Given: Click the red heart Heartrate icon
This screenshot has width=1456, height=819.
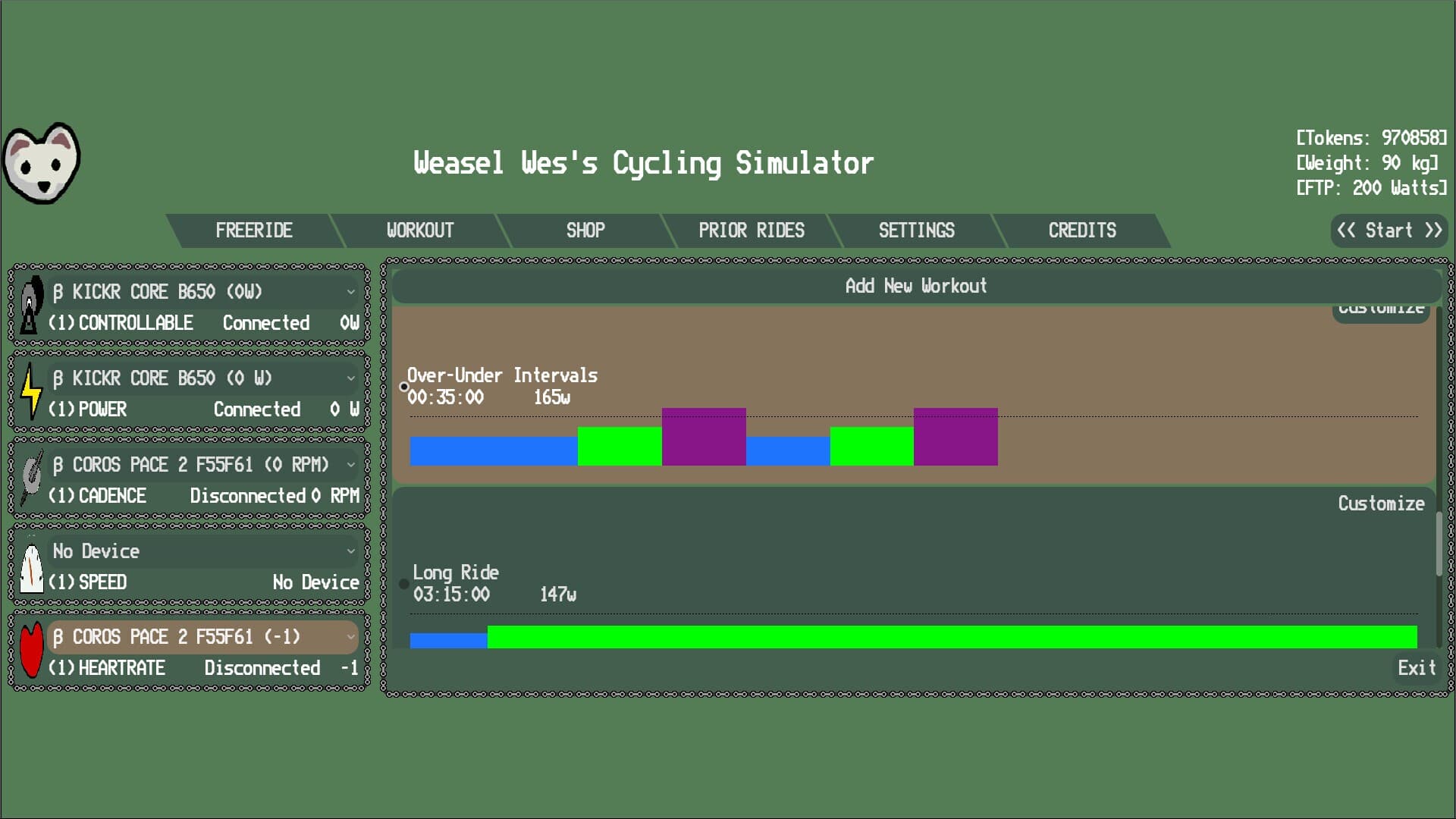Looking at the screenshot, I should click(30, 652).
